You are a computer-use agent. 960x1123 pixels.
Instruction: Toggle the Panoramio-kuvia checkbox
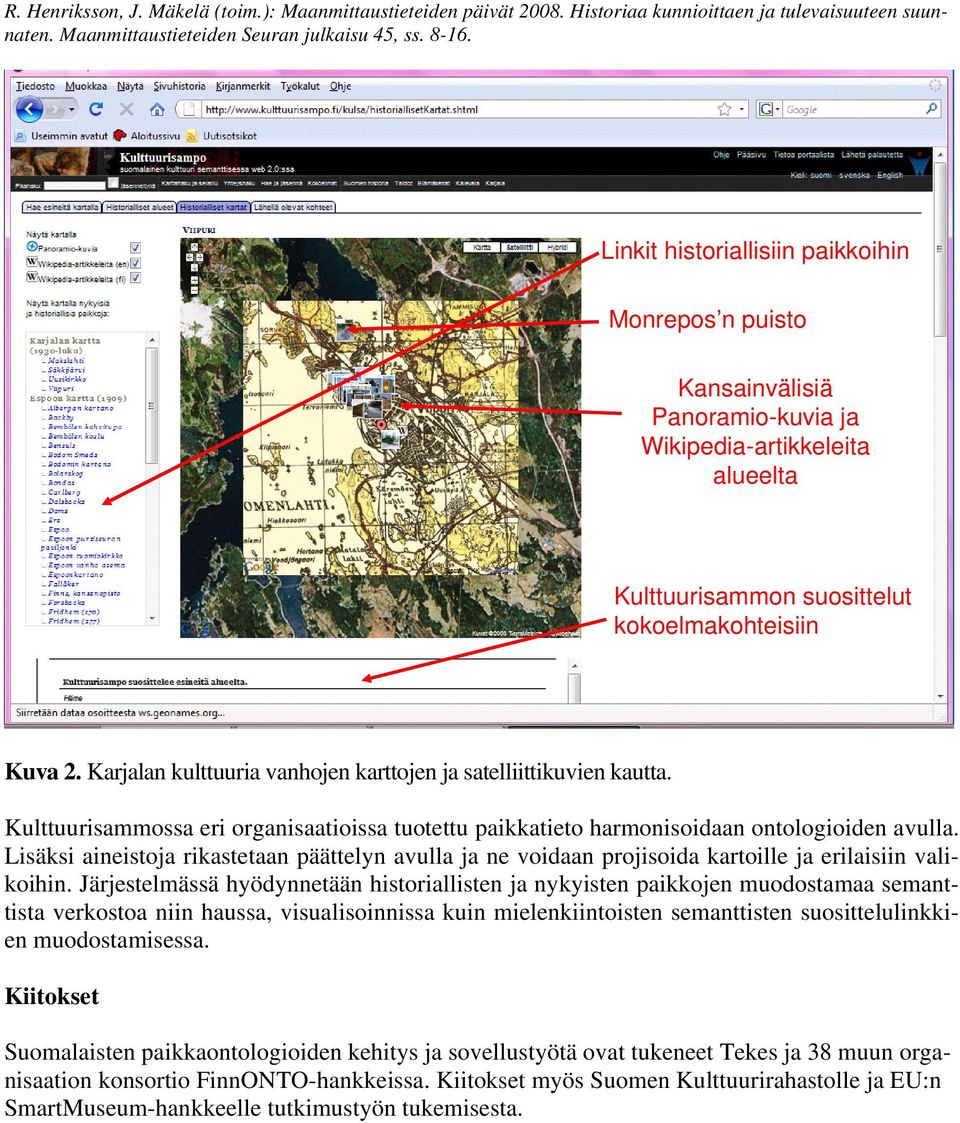click(x=135, y=248)
